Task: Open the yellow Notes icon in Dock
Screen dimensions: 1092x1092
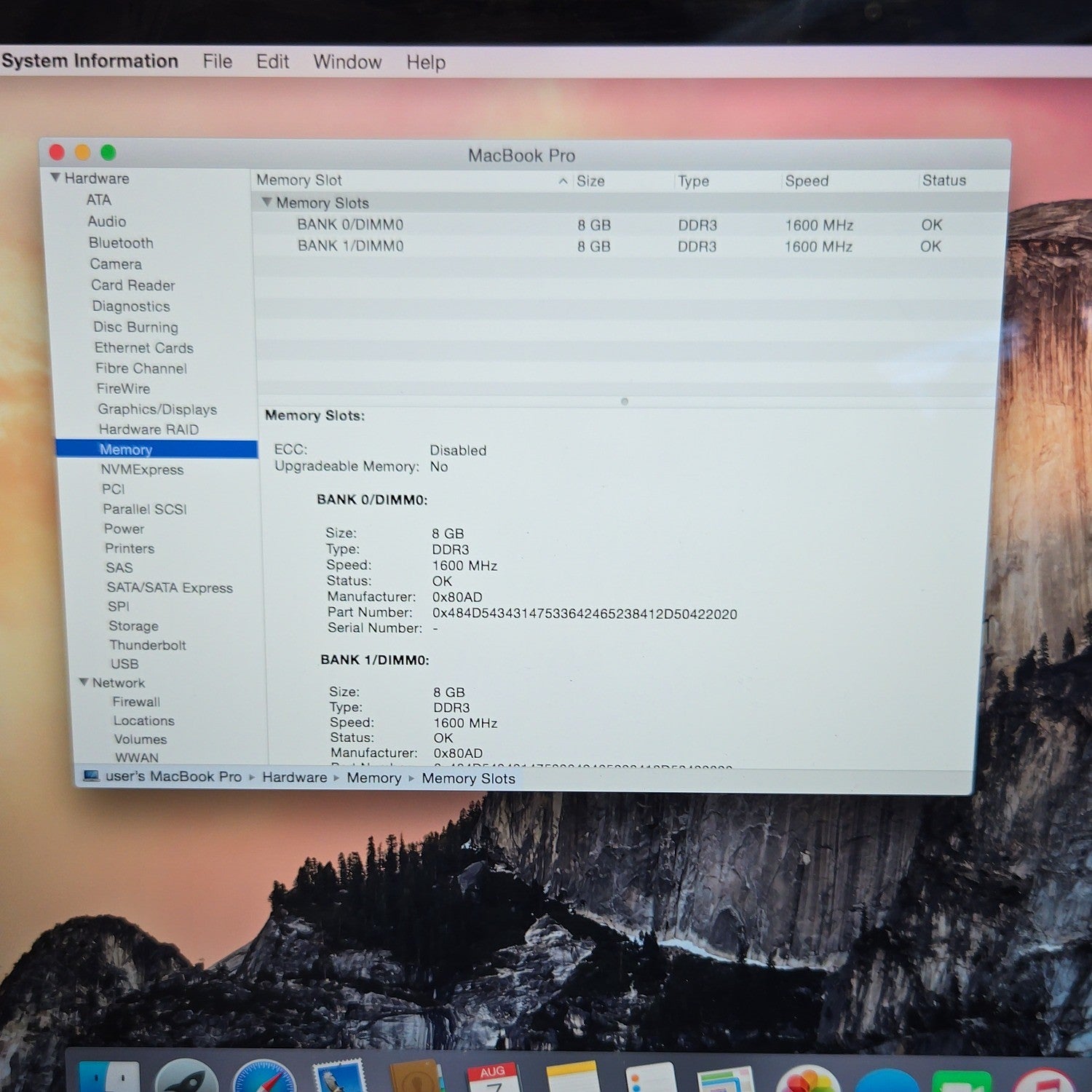Action: pyautogui.click(x=572, y=1077)
